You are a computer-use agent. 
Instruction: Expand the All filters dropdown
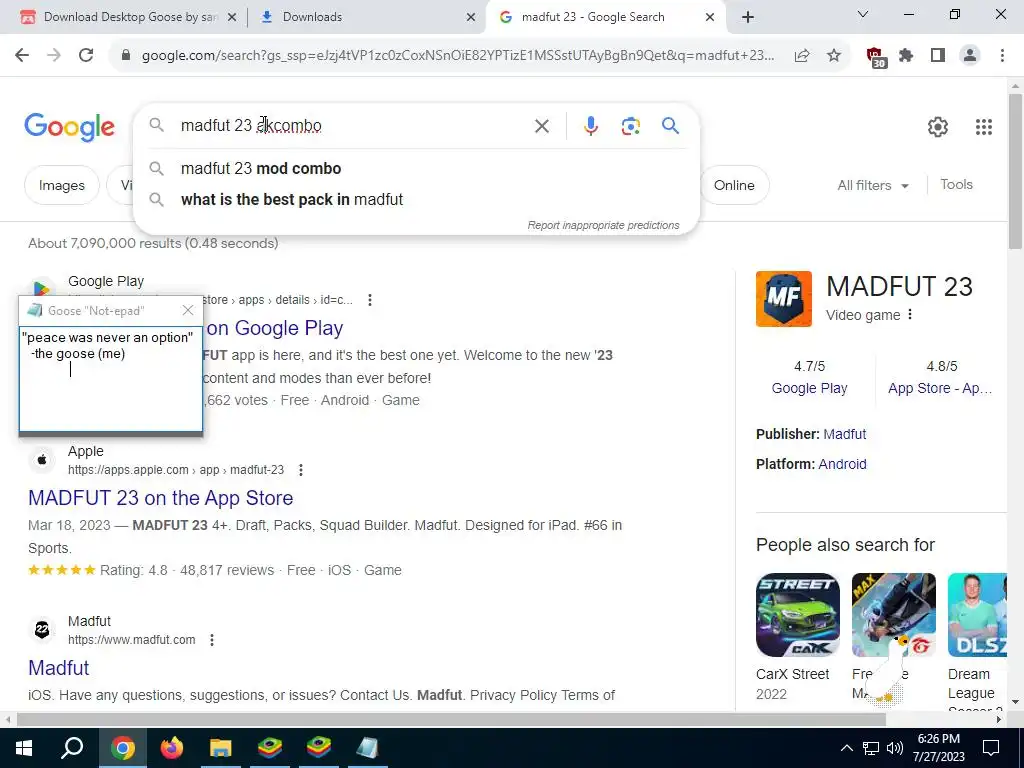click(x=873, y=185)
